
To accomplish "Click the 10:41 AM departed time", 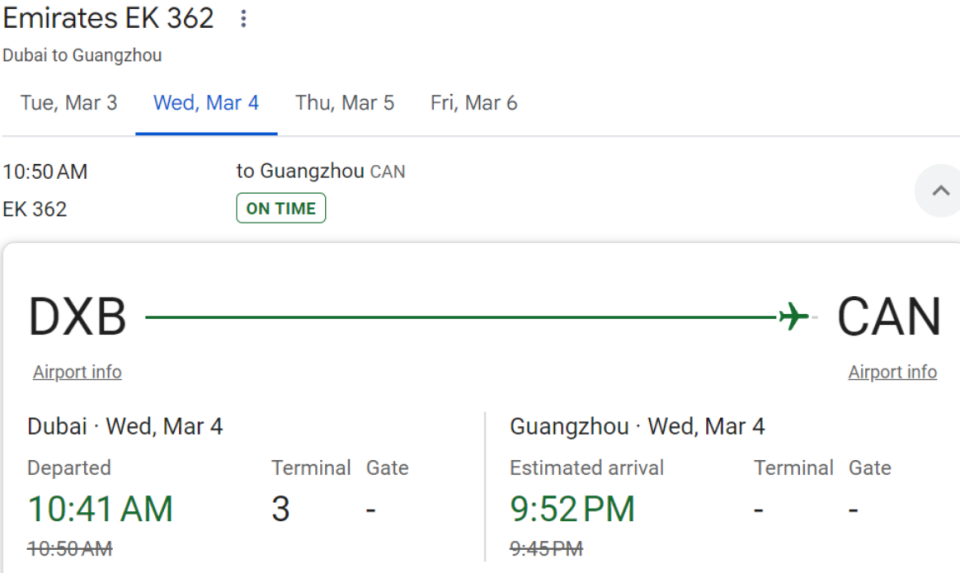I will pos(100,509).
